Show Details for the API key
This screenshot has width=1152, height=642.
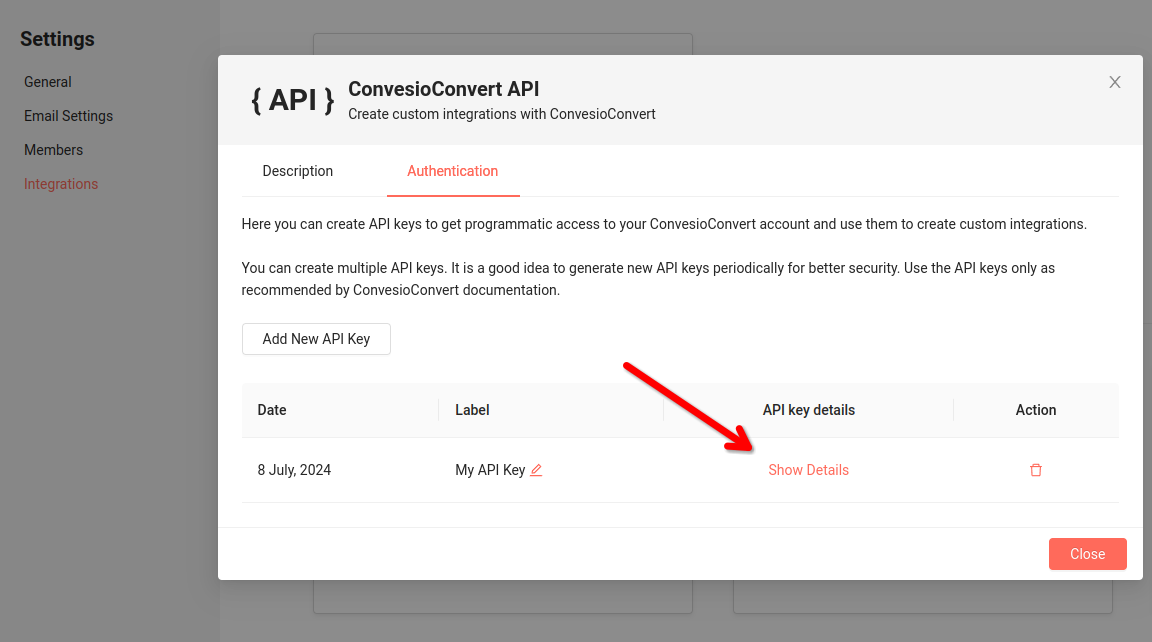(808, 469)
